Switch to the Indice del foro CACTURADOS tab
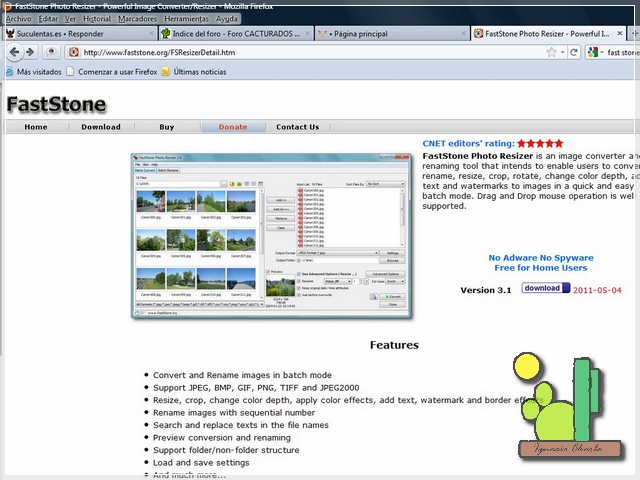Screen dimensions: 640x480 point(236,34)
